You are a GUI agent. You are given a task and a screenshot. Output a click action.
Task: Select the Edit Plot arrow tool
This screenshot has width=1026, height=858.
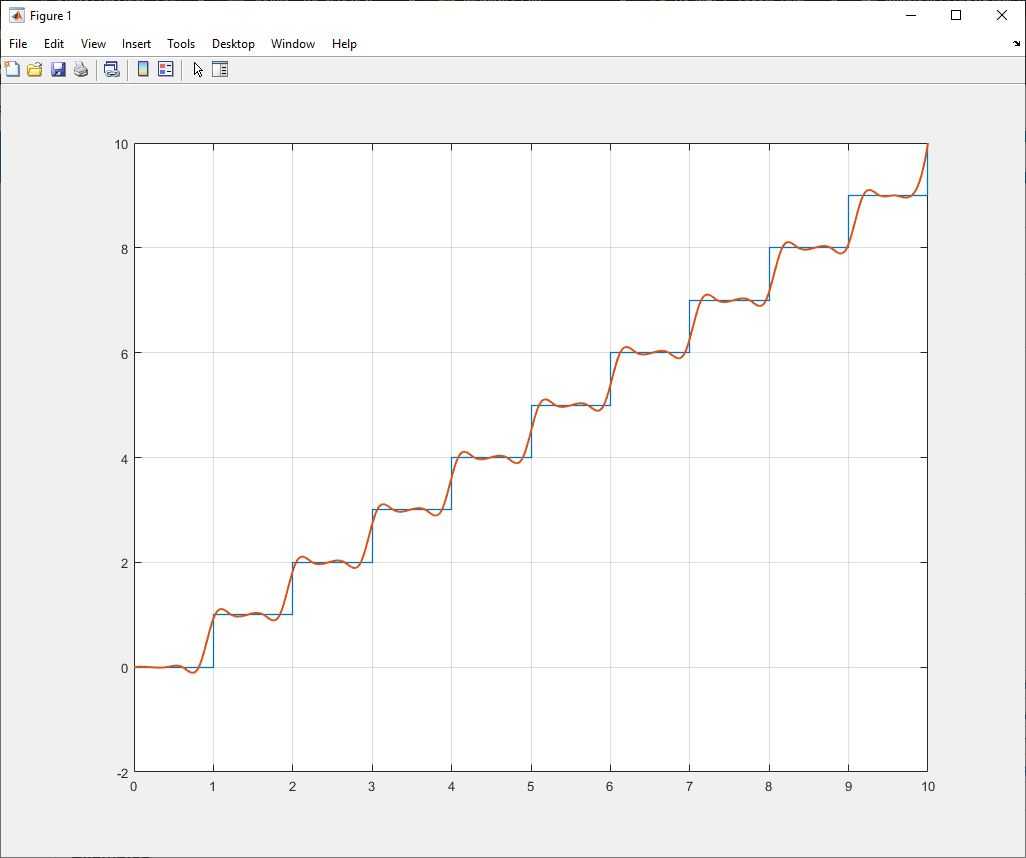(x=198, y=69)
